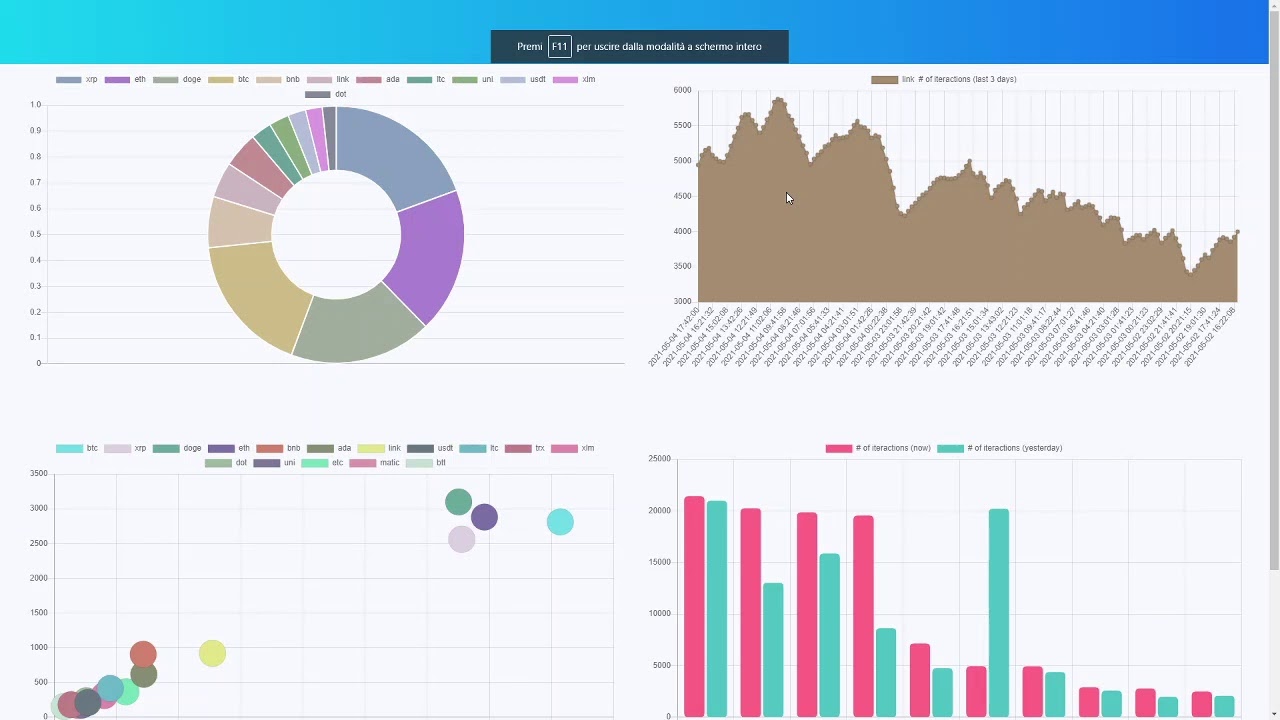This screenshot has height=720, width=1280.
Task: Toggle trx in the bubble chart legend
Action: coord(525,448)
